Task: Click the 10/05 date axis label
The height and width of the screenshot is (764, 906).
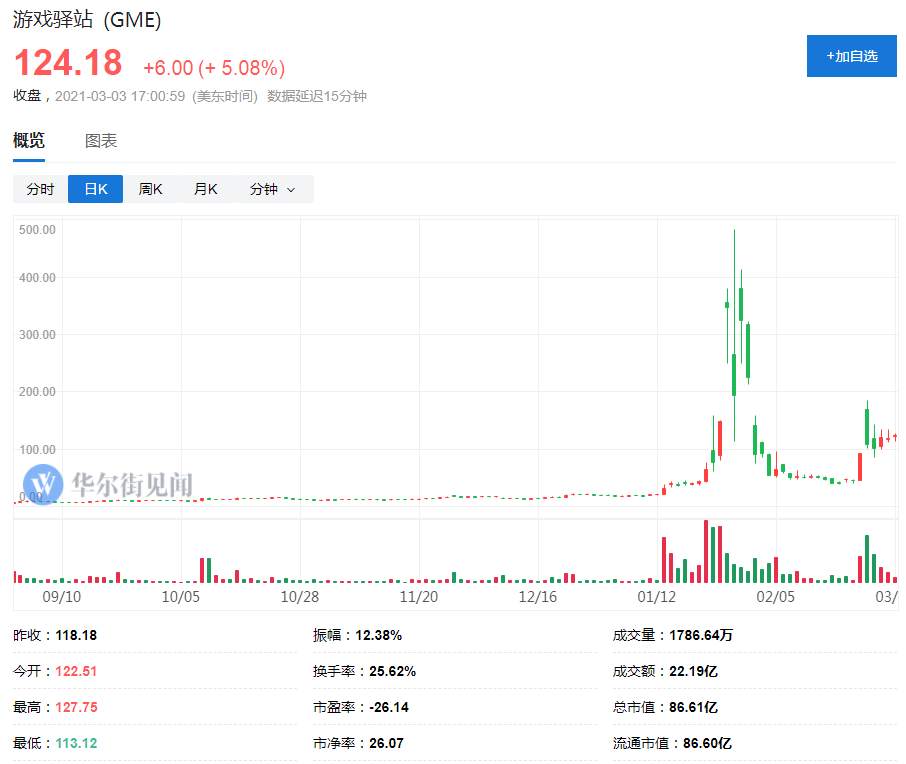Action: [181, 596]
